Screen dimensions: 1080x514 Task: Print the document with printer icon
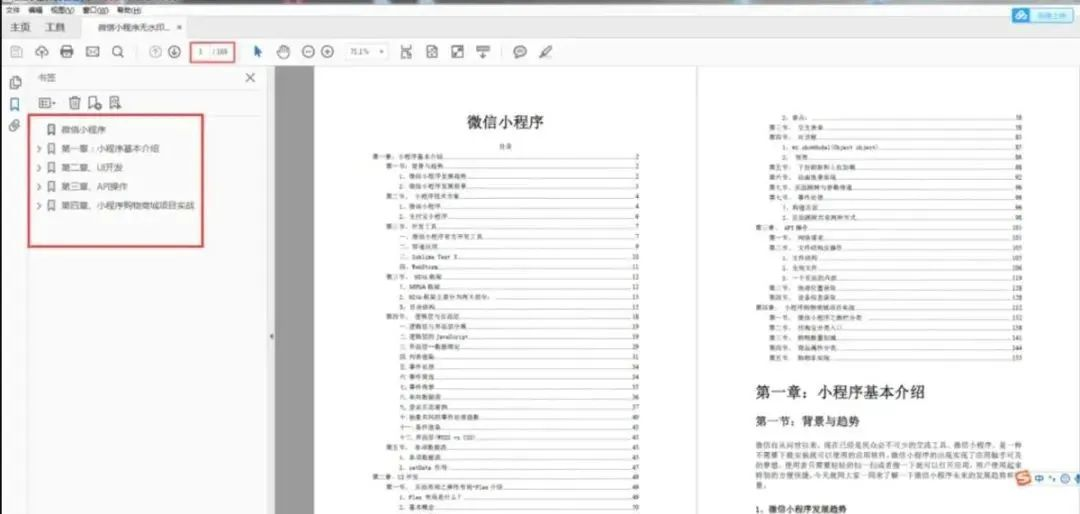click(x=67, y=52)
